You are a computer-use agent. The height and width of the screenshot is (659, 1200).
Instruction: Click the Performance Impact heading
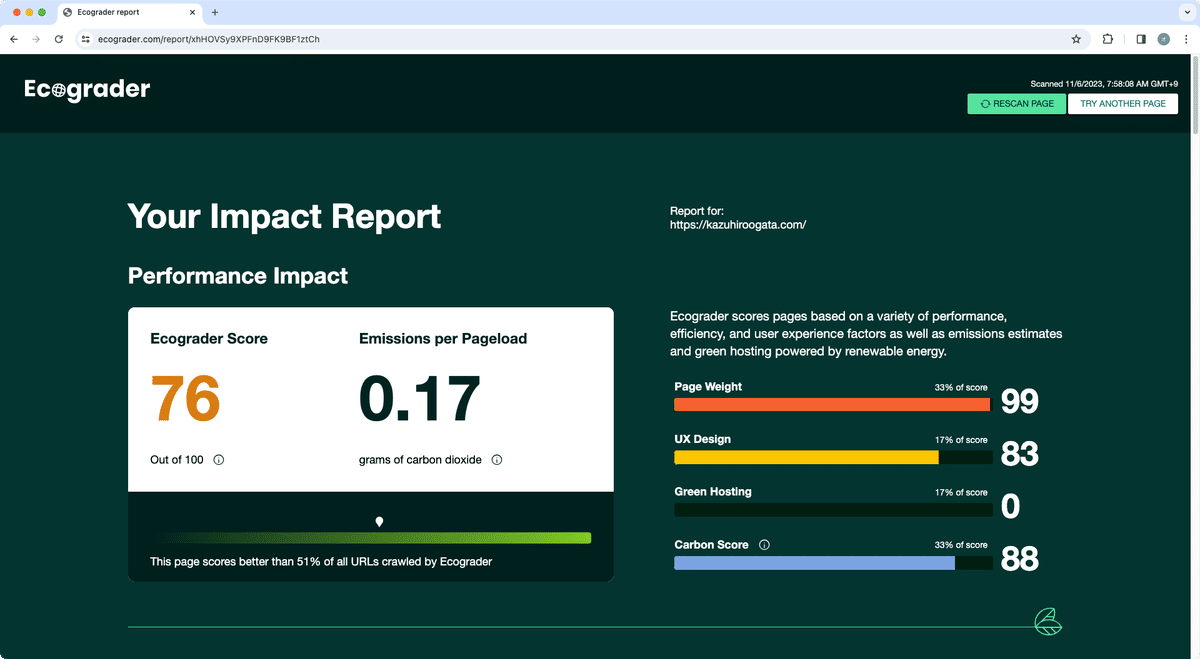[x=238, y=276]
